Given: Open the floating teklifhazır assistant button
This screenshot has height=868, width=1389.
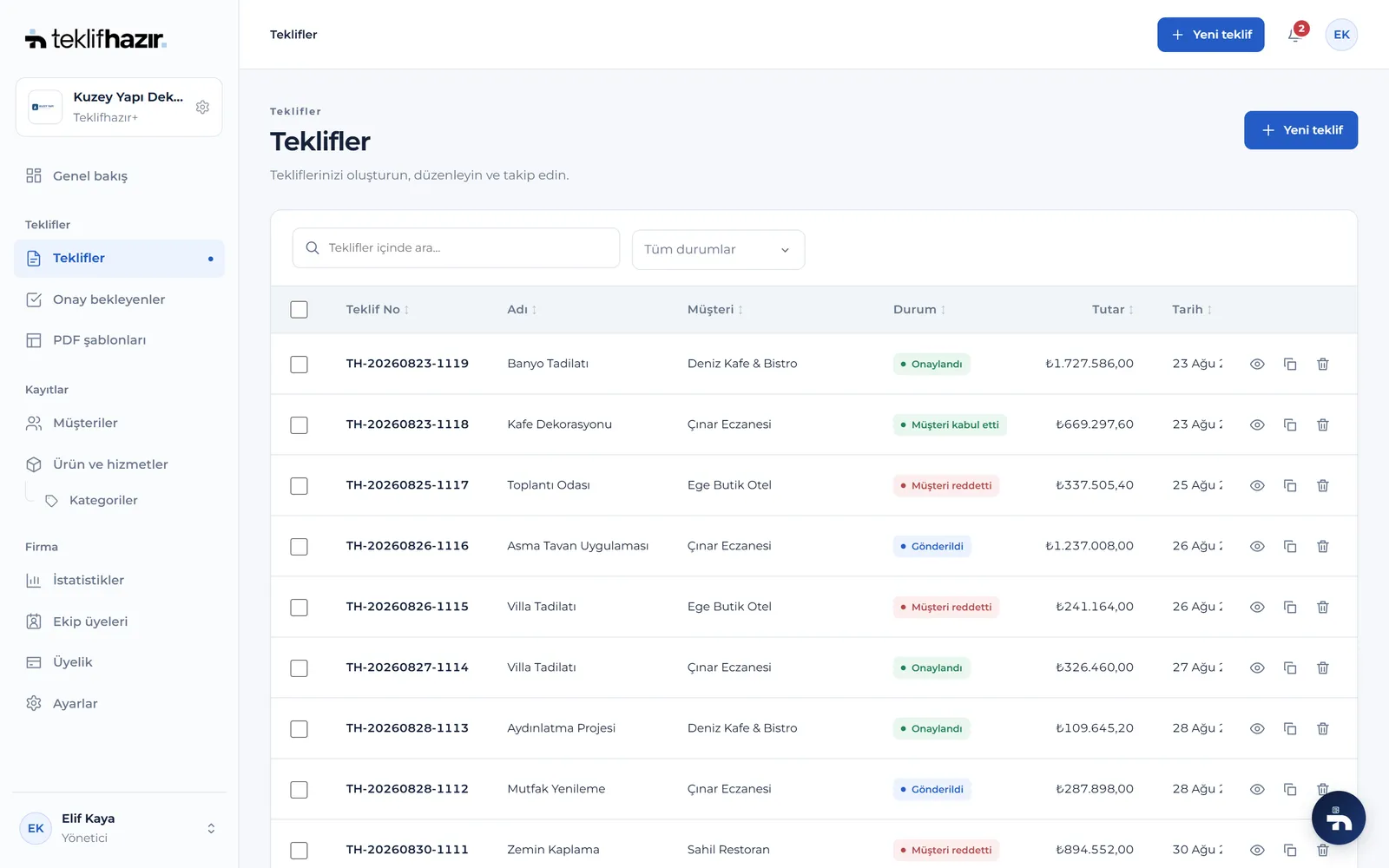Looking at the screenshot, I should pos(1339,818).
